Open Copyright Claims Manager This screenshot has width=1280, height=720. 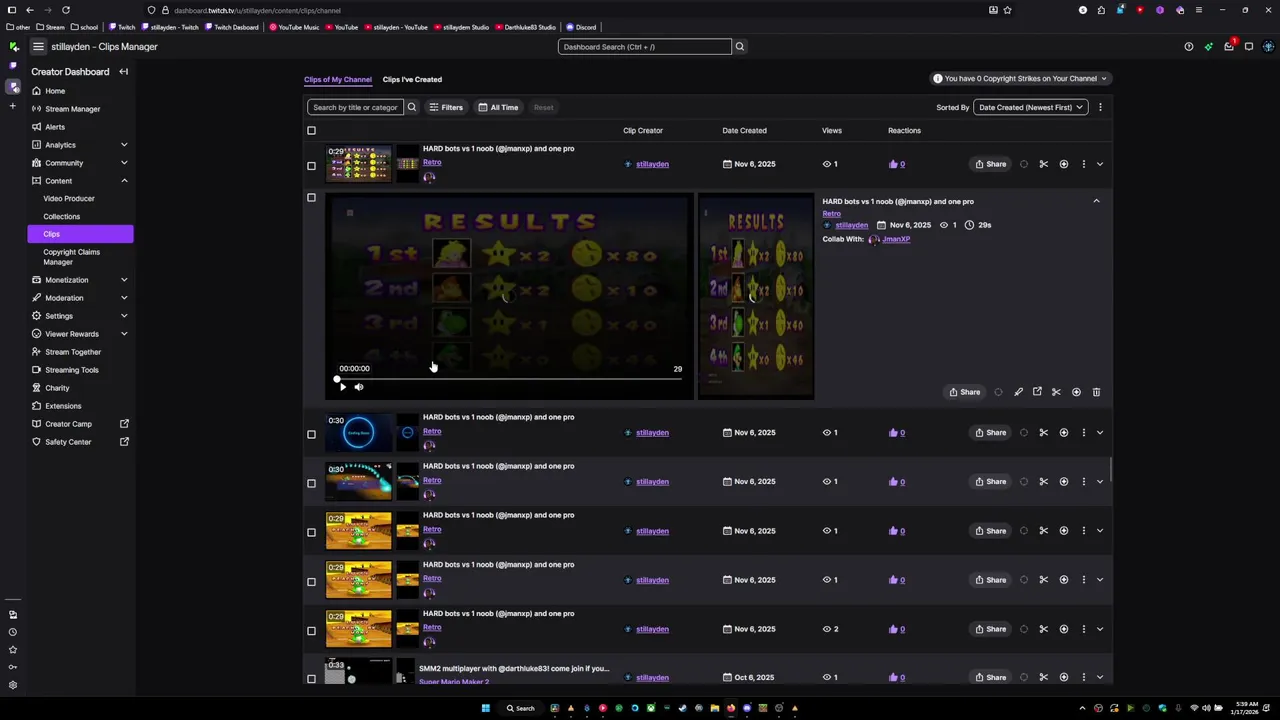pos(71,257)
